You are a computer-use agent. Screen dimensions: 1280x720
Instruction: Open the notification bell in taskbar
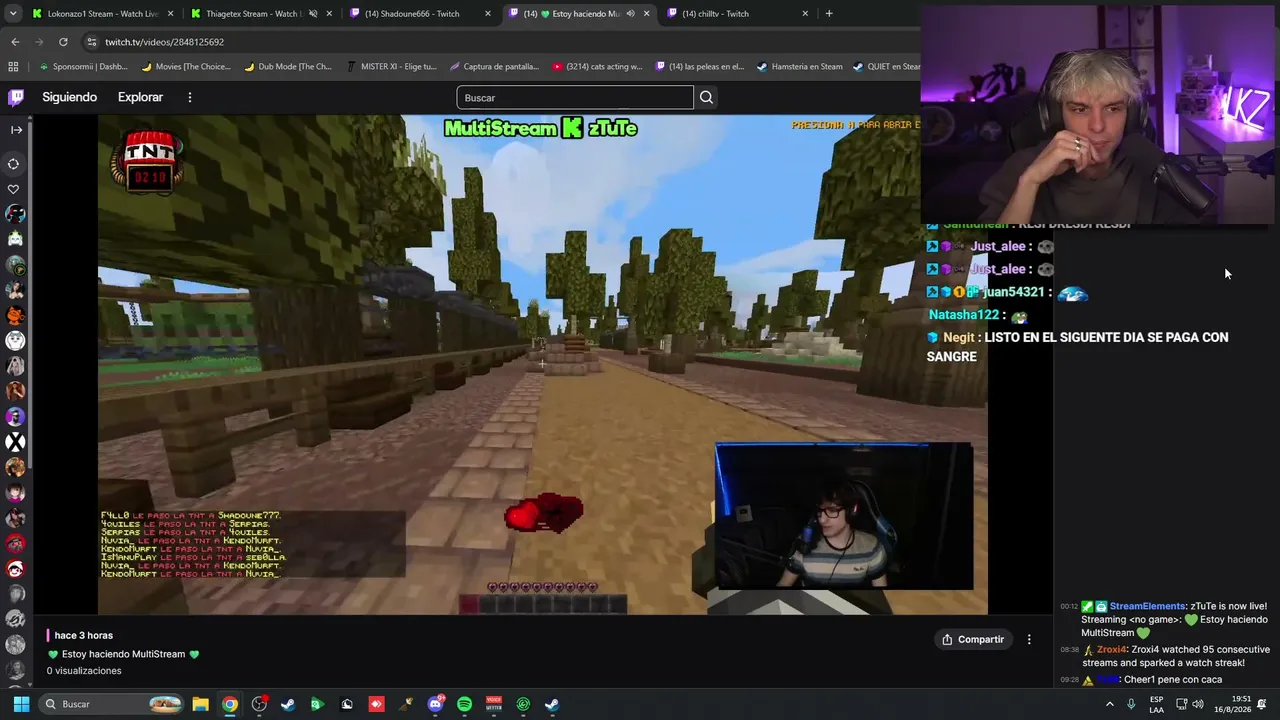pos(1262,704)
